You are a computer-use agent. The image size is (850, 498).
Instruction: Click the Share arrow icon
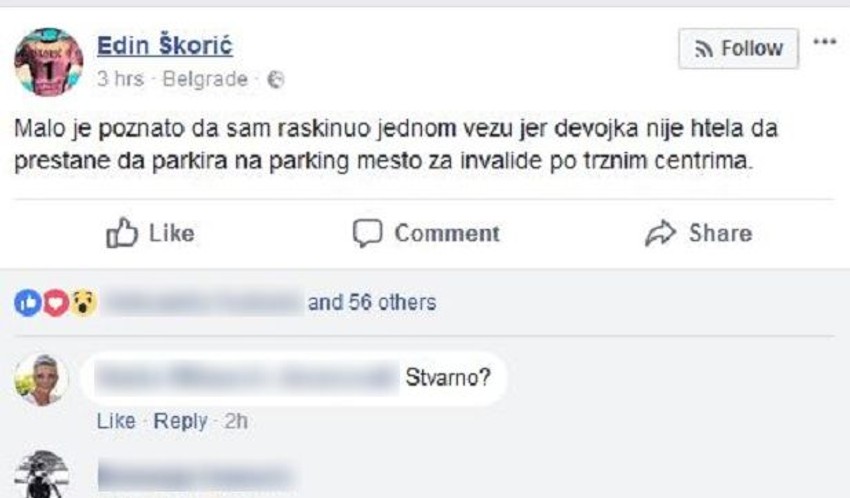pos(661,233)
